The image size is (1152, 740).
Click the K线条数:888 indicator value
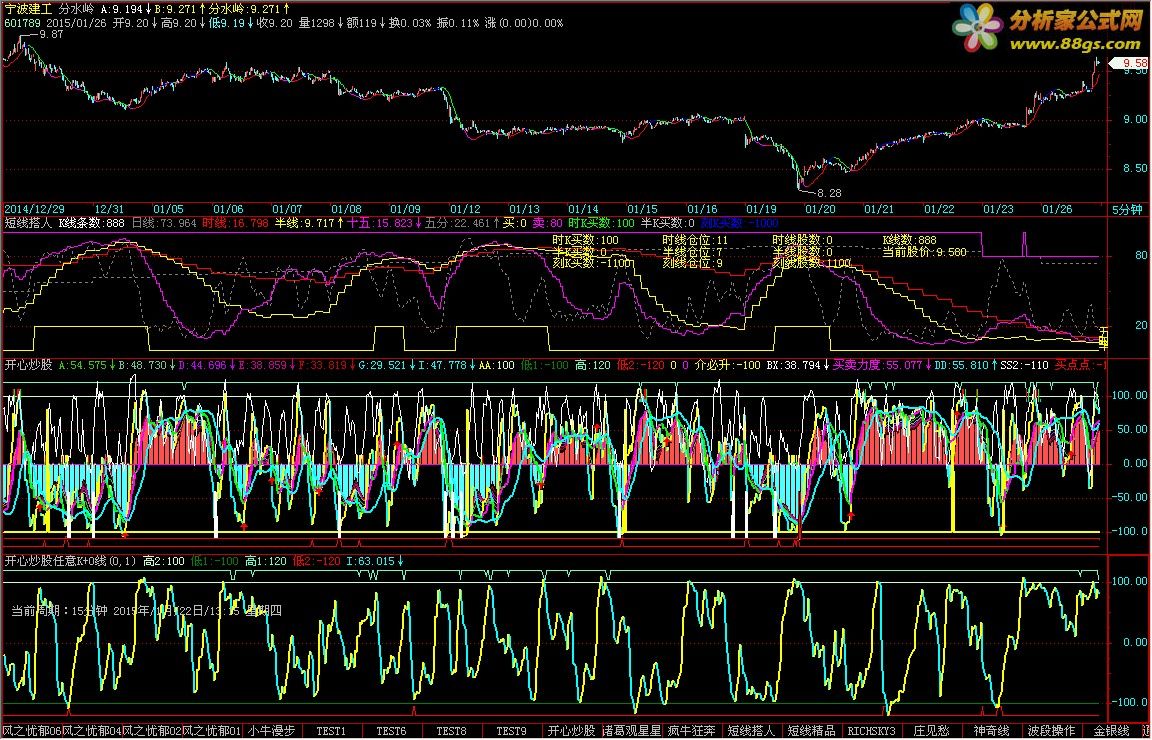pos(92,223)
